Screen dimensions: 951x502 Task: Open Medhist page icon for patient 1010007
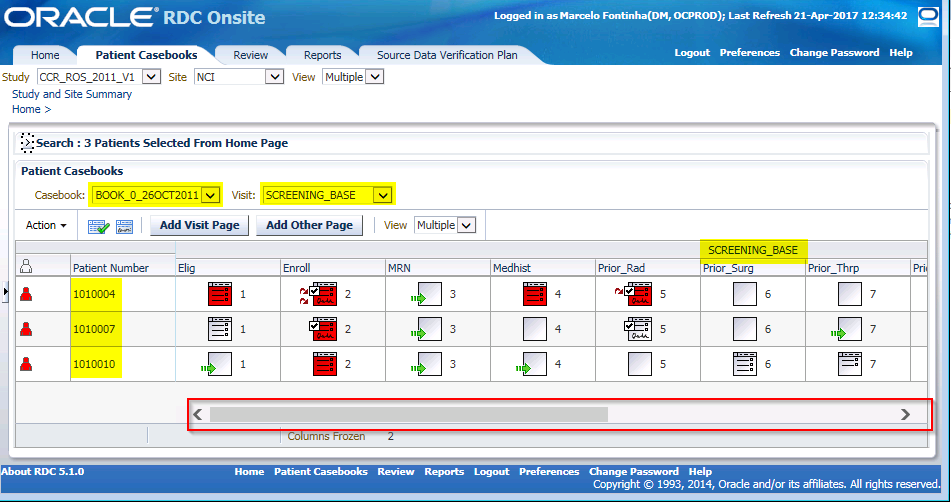point(535,329)
